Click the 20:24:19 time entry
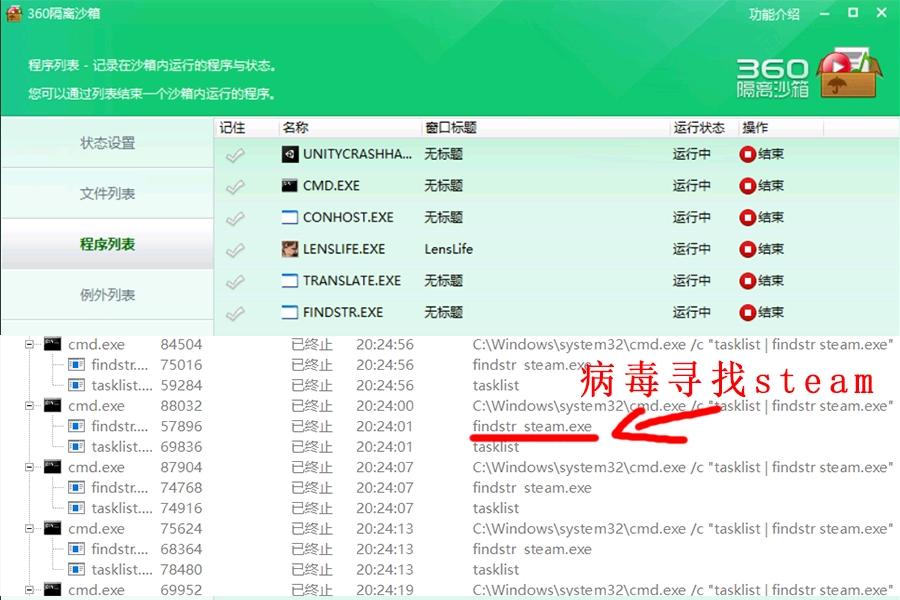Screen dimensions: 900x600 pyautogui.click(x=385, y=590)
